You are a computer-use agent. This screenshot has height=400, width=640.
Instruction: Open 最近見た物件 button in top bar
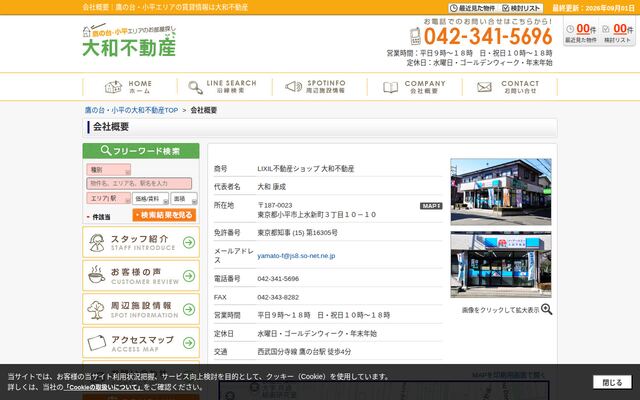point(473,8)
